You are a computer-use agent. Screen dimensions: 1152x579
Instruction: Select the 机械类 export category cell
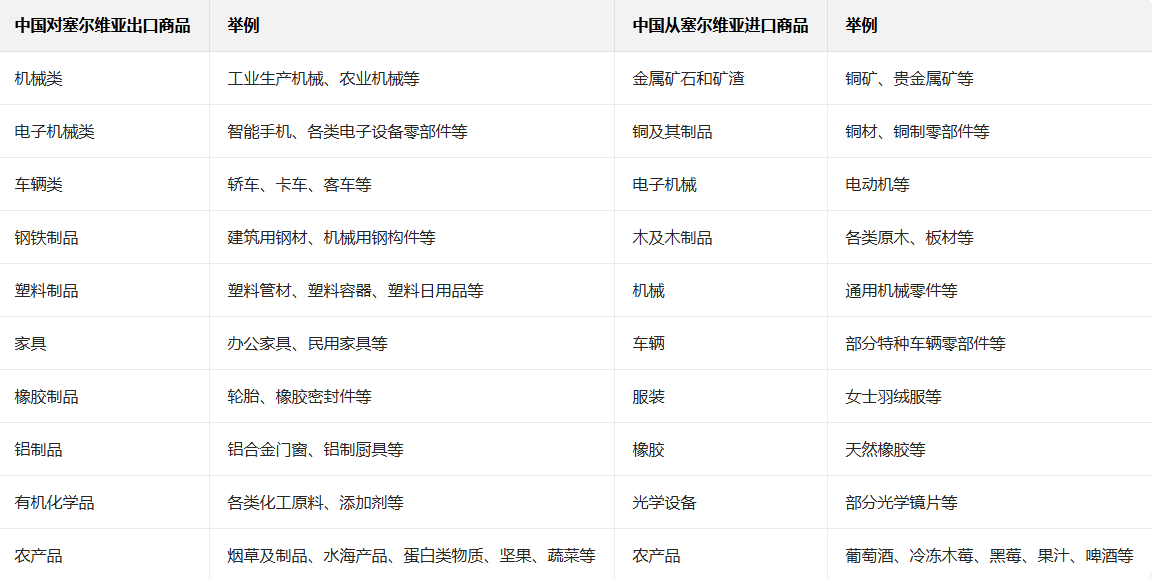pos(39,78)
